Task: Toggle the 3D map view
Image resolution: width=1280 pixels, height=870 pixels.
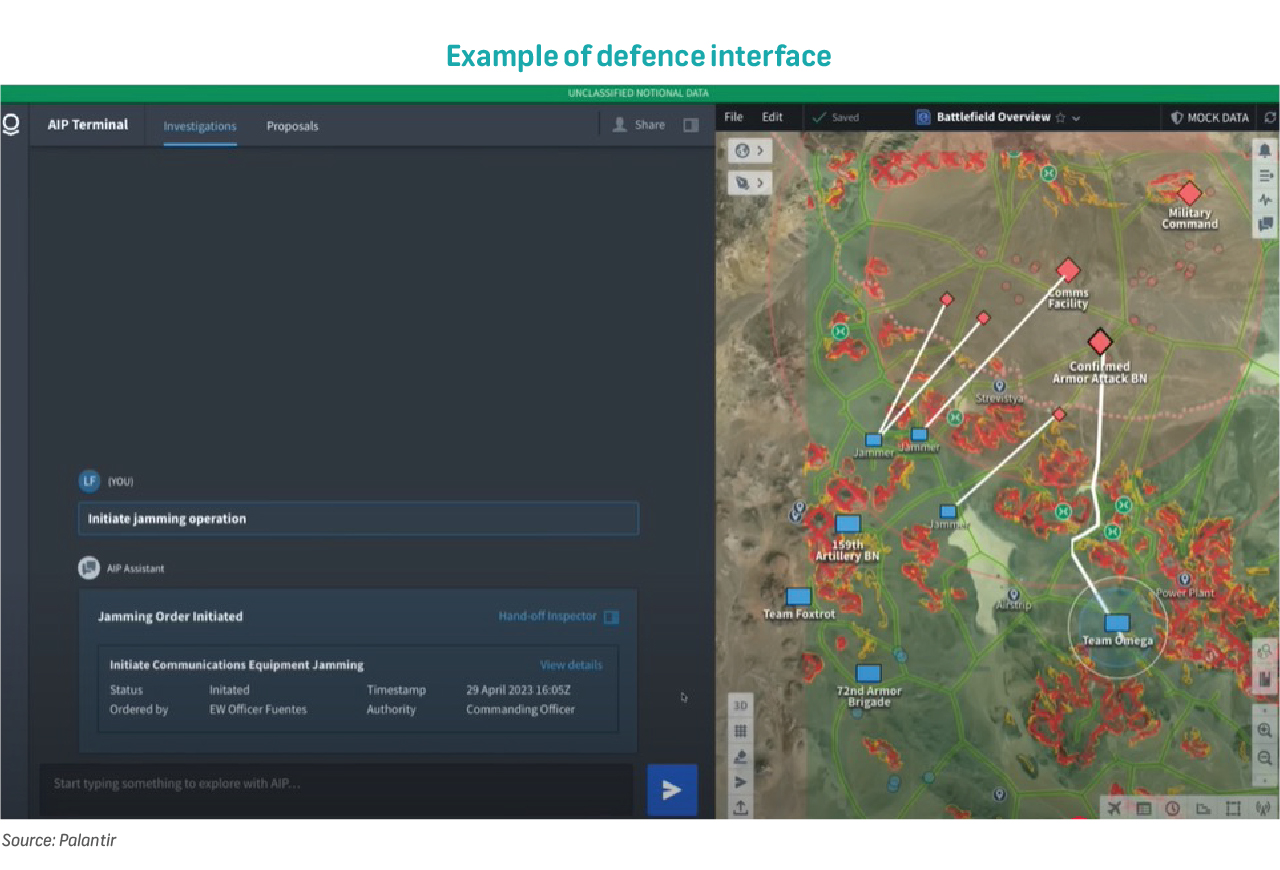Action: (x=741, y=705)
